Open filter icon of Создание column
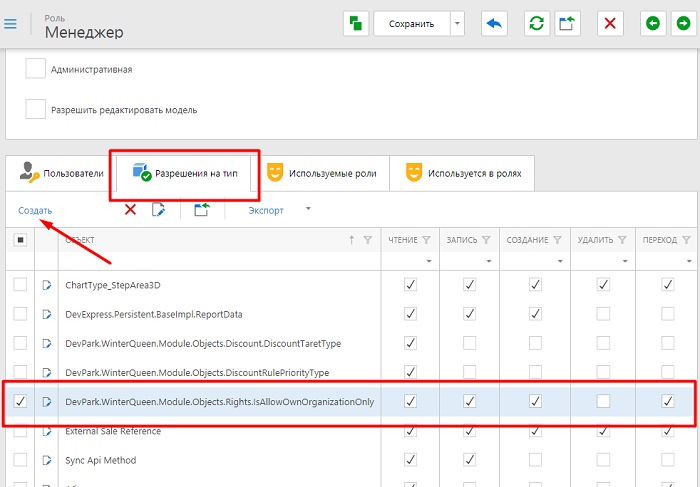 pyautogui.click(x=557, y=240)
